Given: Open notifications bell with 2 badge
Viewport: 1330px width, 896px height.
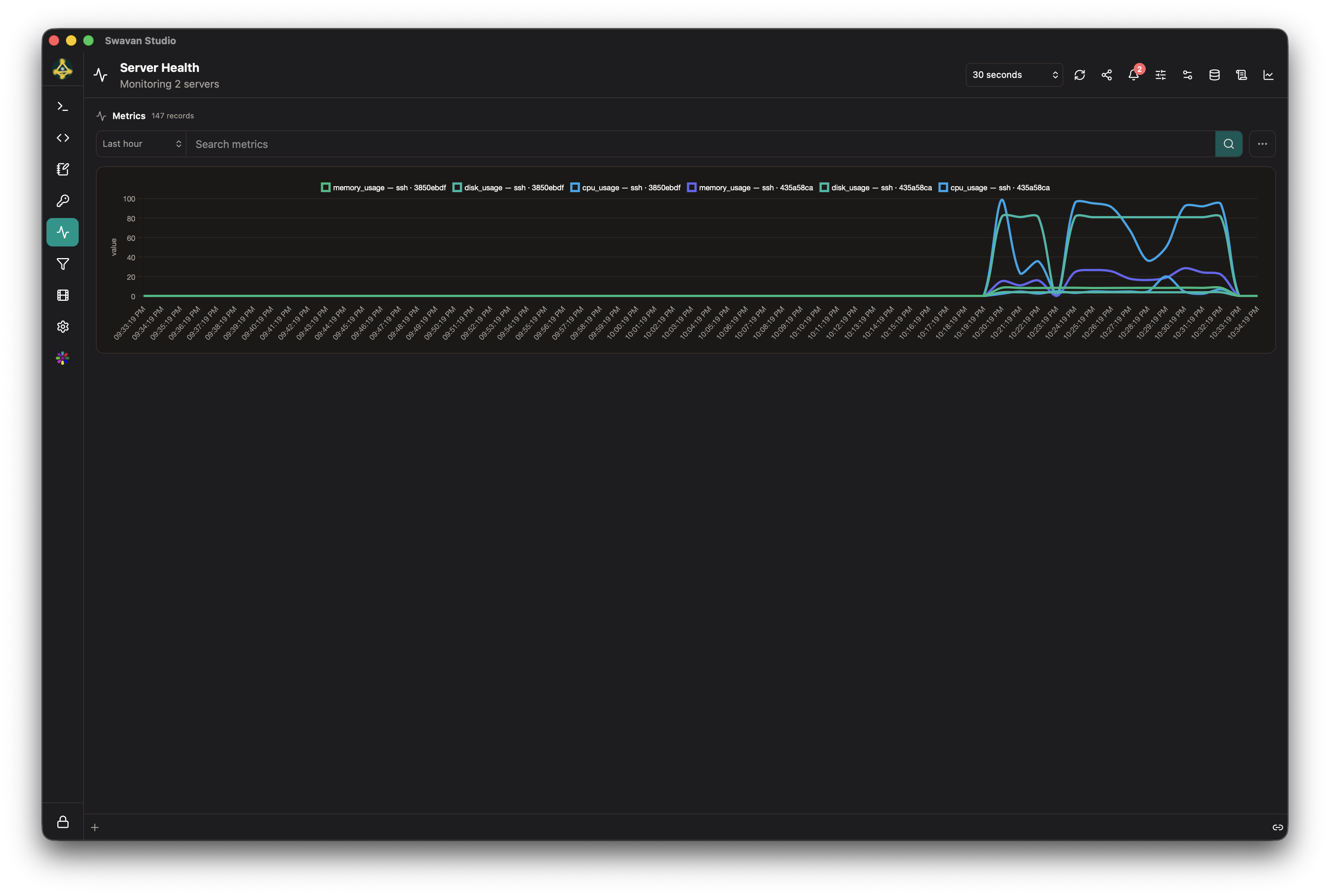Looking at the screenshot, I should tap(1134, 75).
